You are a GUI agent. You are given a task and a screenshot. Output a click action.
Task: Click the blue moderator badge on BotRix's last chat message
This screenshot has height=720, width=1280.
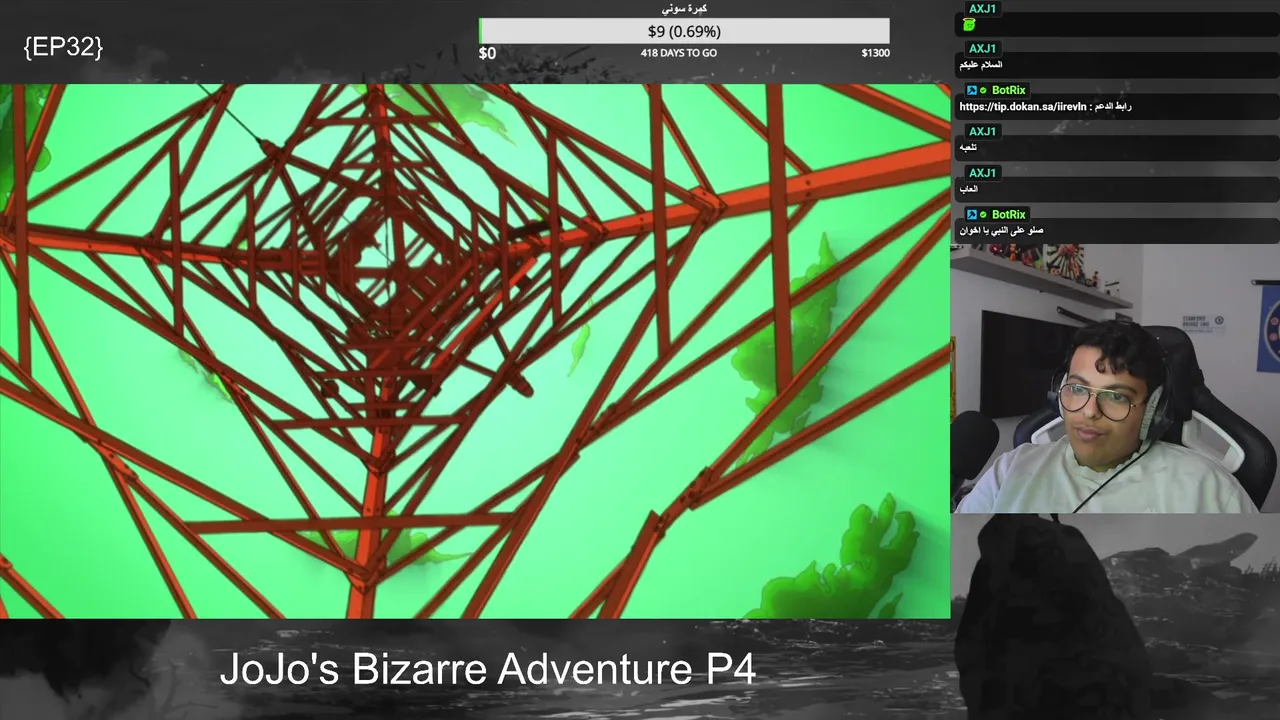pyautogui.click(x=971, y=214)
